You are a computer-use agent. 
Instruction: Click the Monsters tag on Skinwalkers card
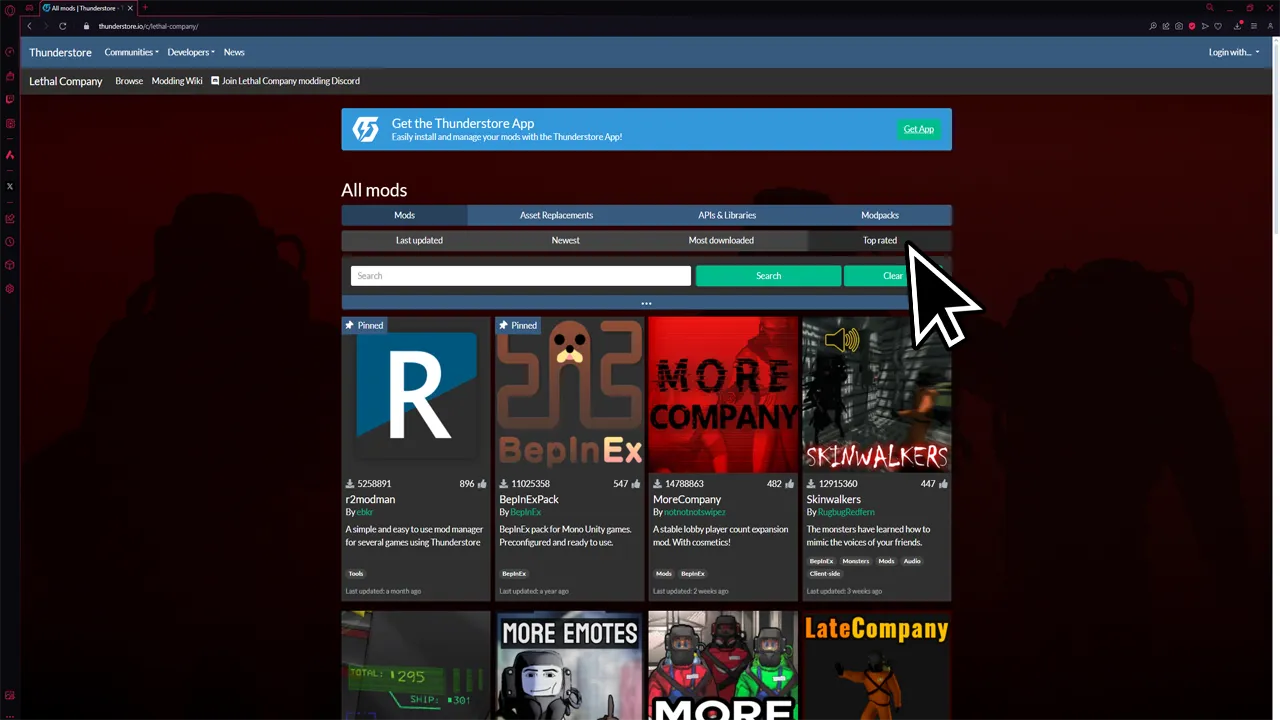coord(856,561)
